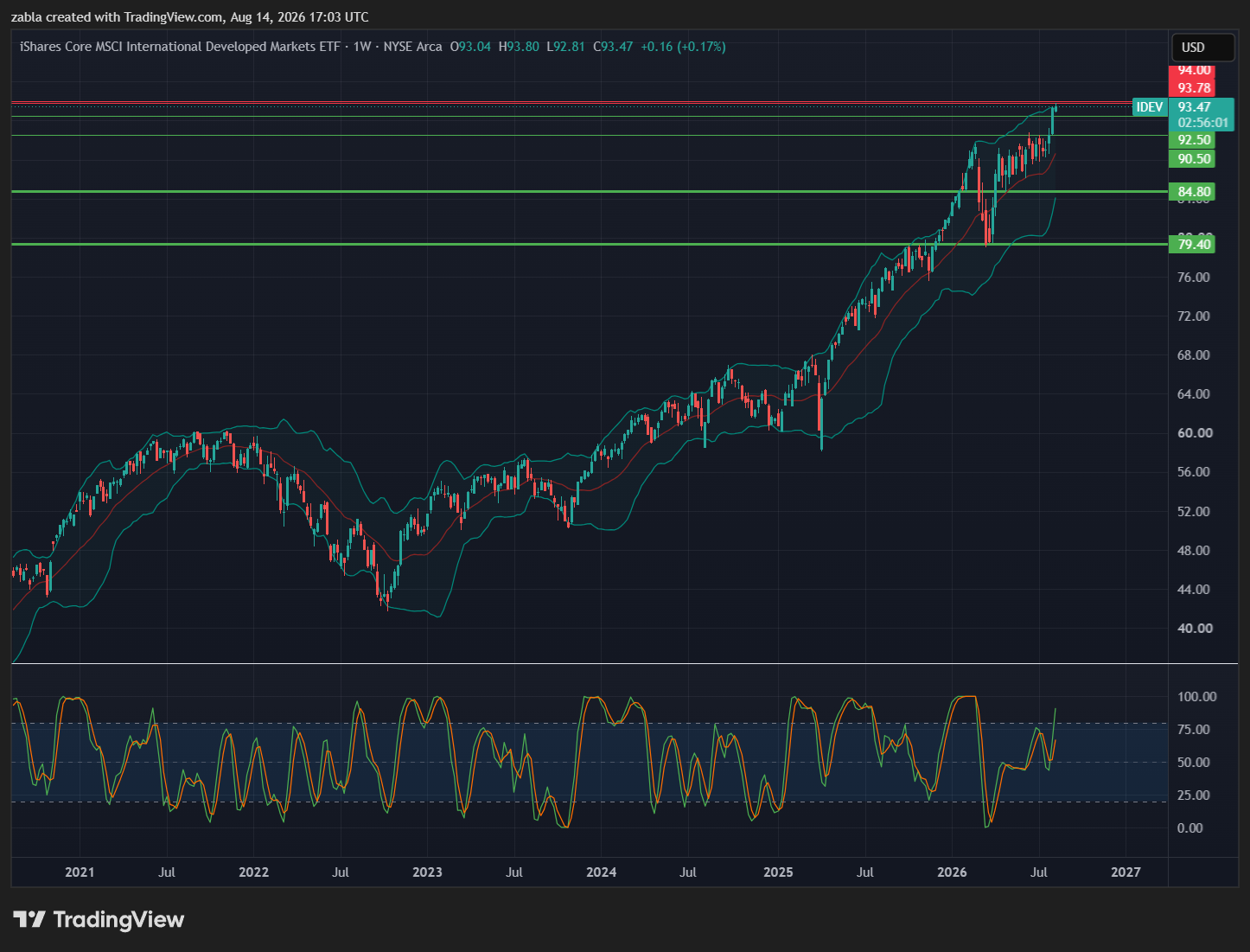Screen dimensions: 1250x952
Task: Click the 60.00 price scale label
Action: click(x=1194, y=433)
